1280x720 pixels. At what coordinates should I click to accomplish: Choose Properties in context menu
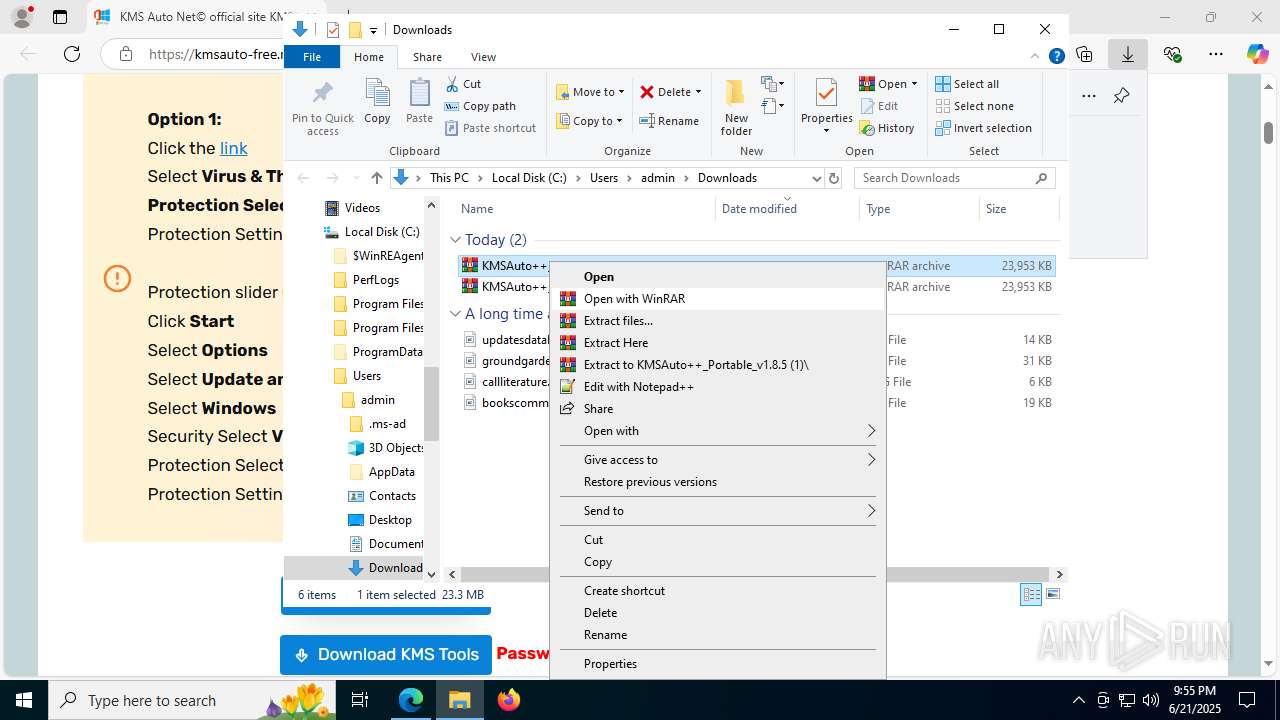tap(718, 664)
